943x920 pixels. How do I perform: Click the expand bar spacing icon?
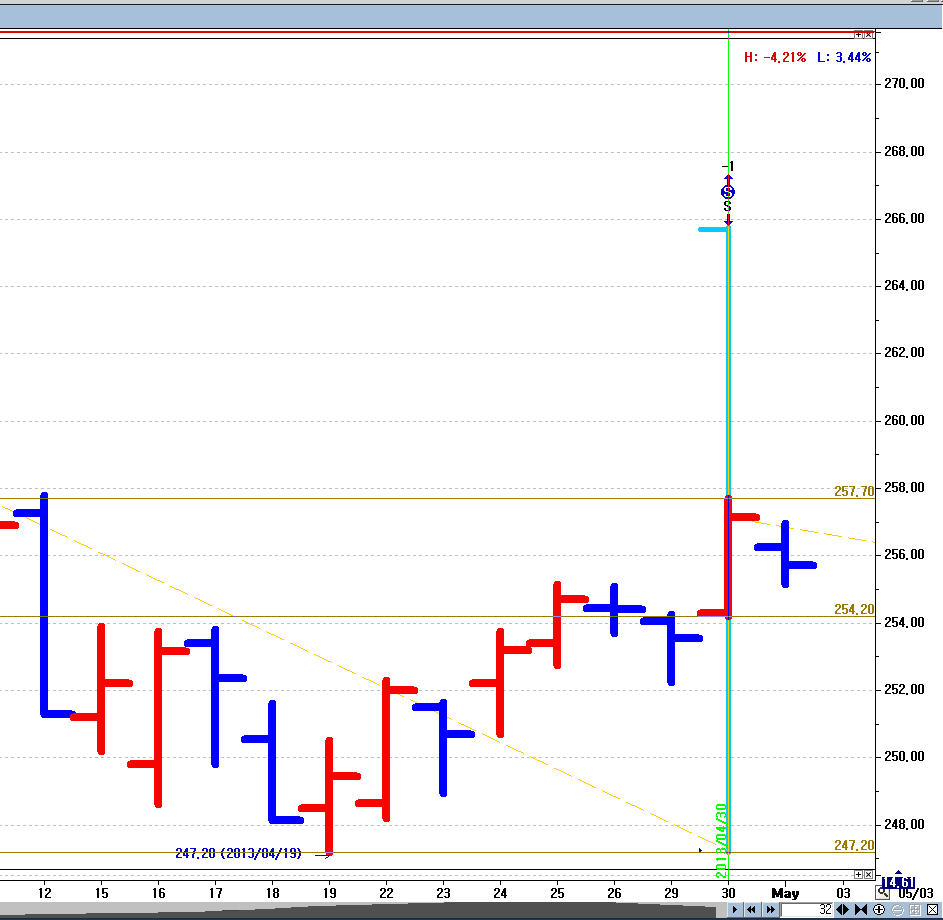tap(843, 910)
